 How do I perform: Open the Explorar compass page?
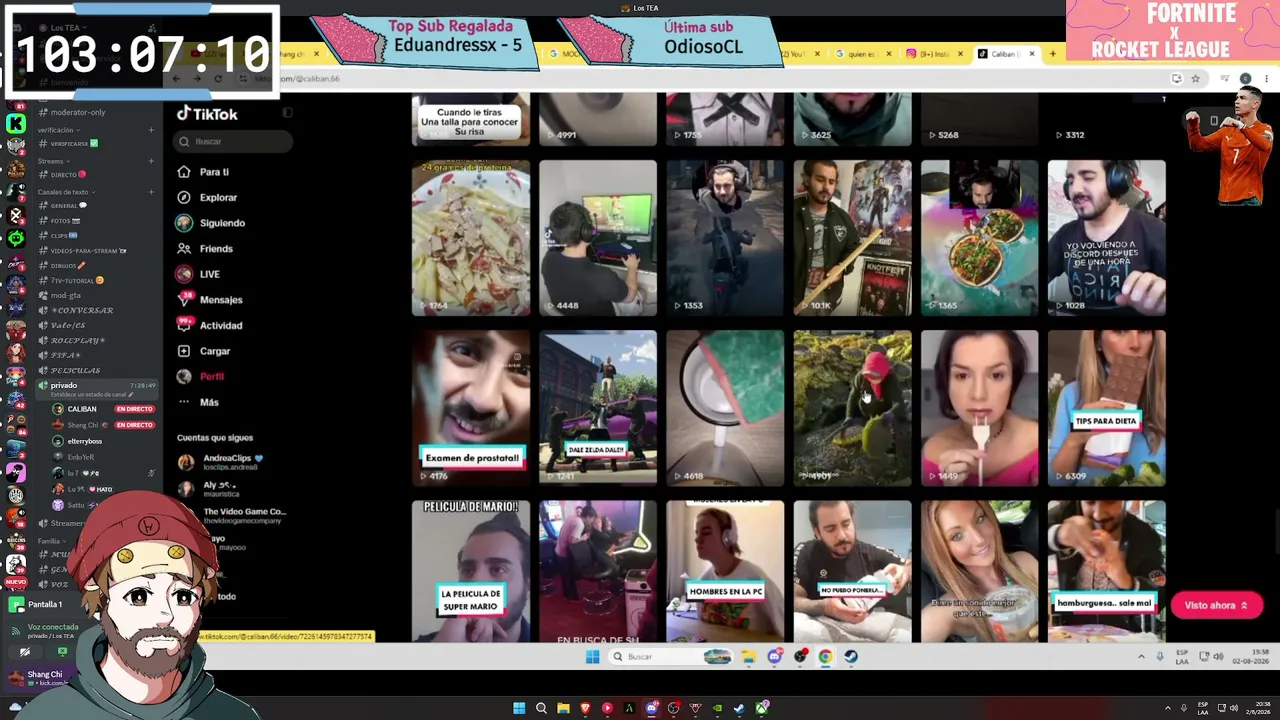[207, 198]
